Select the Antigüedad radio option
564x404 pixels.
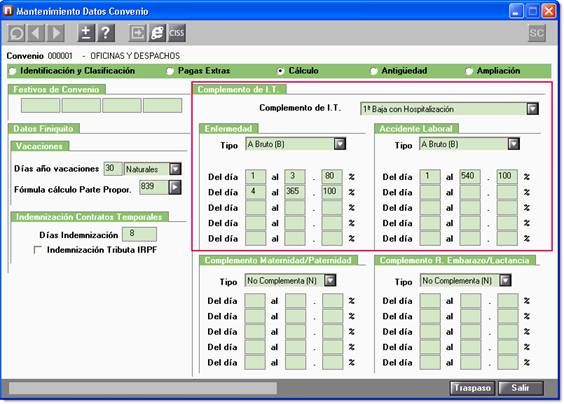click(x=374, y=71)
